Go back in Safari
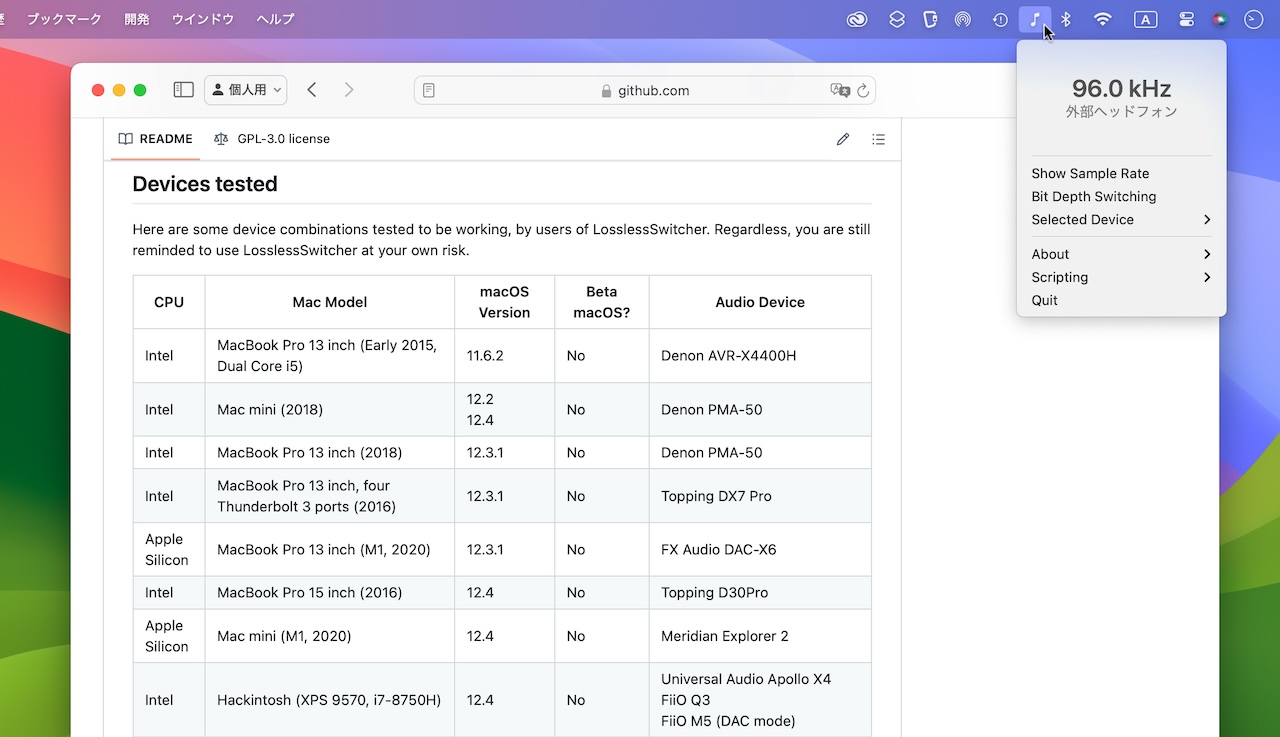Viewport: 1280px width, 737px height. [312, 90]
